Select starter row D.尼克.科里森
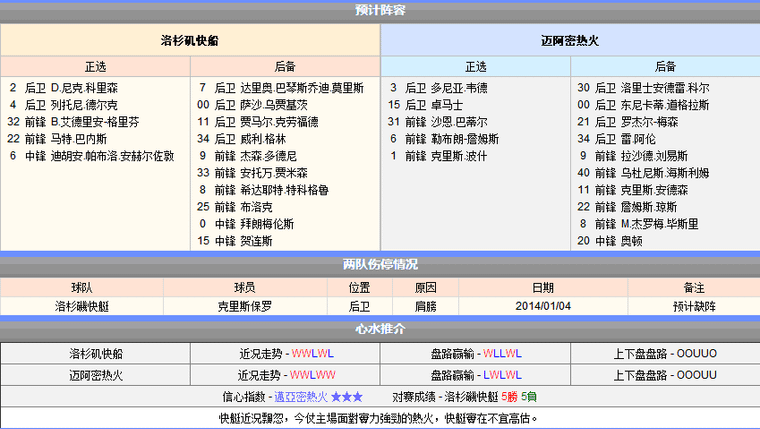 (63, 88)
